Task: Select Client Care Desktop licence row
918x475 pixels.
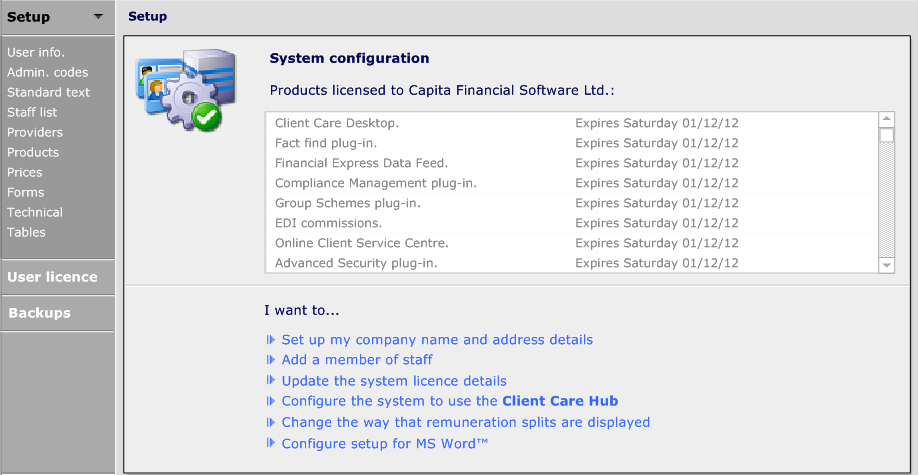Action: [x=337, y=123]
